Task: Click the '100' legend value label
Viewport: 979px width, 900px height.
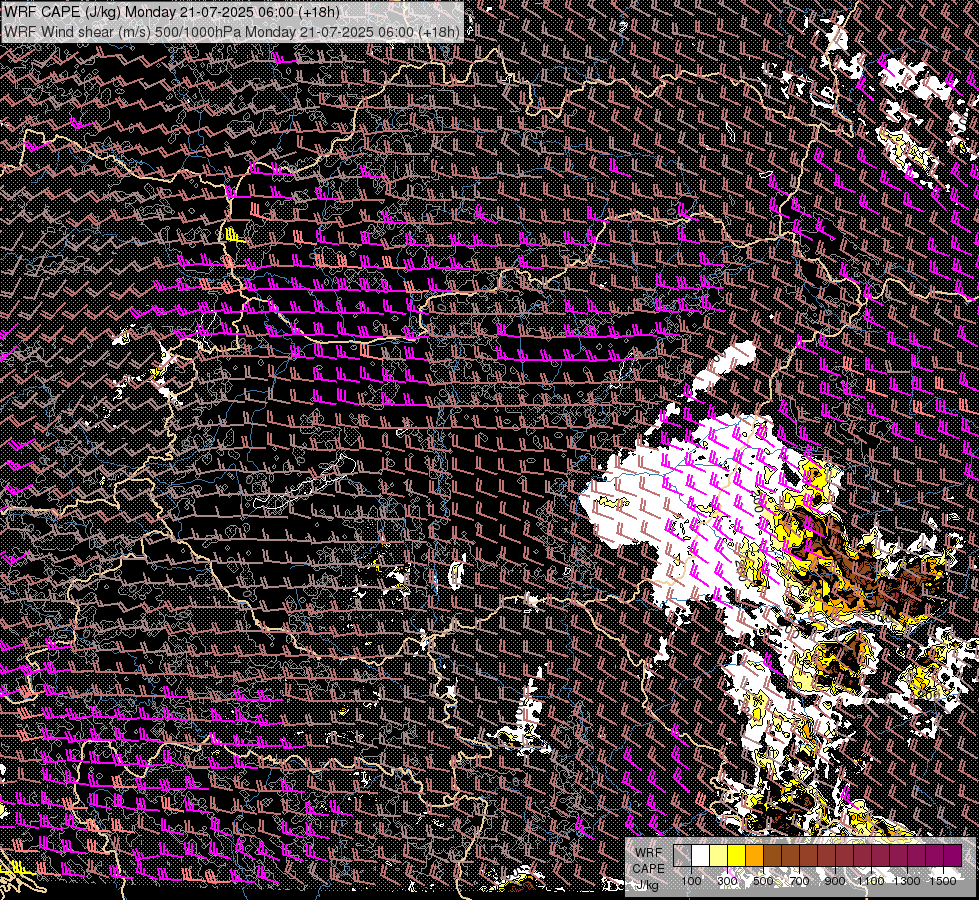Action: [691, 881]
